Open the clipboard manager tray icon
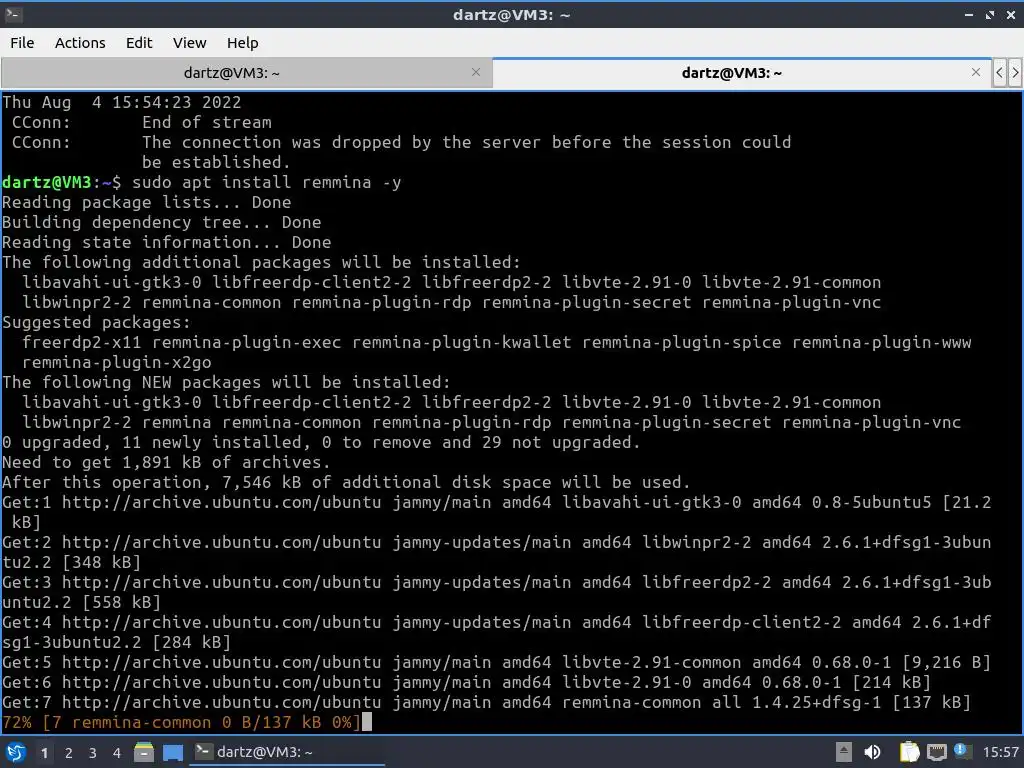This screenshot has height=768, width=1024. [x=909, y=752]
